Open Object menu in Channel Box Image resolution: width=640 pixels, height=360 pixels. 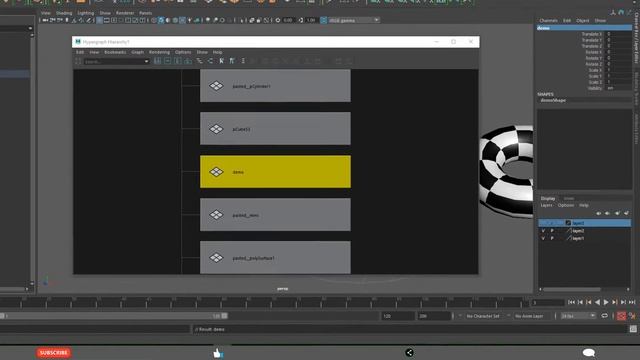582,20
